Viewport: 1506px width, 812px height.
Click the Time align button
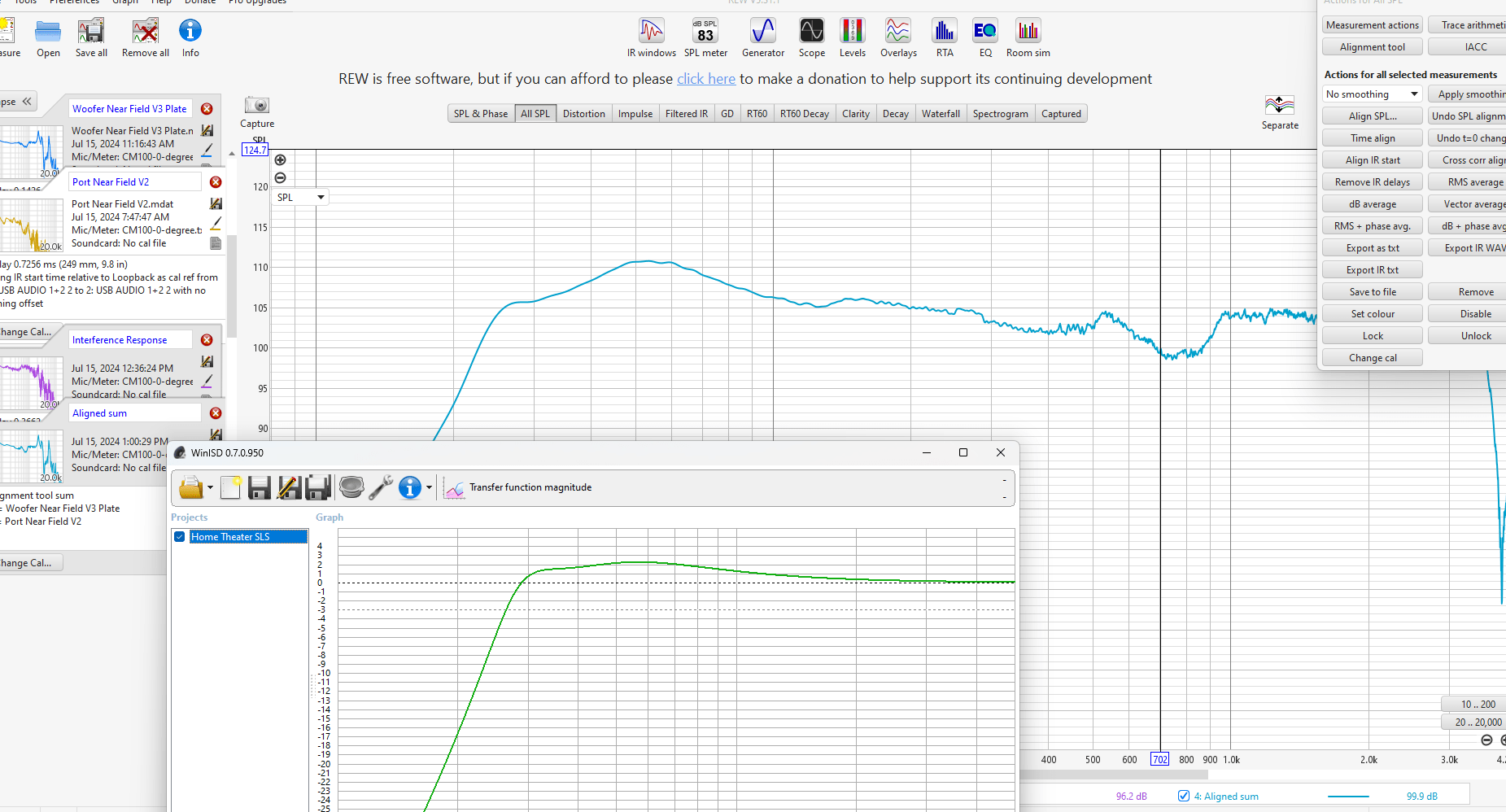point(1373,138)
